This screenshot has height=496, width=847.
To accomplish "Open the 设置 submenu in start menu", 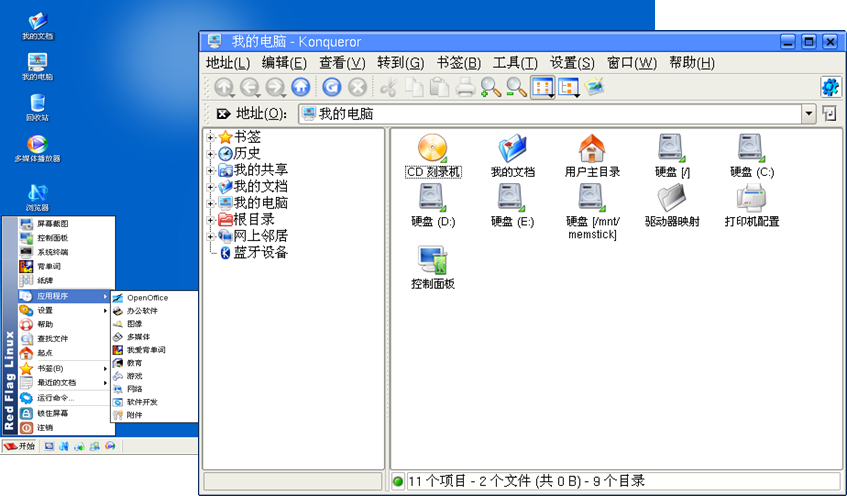I will pyautogui.click(x=66, y=311).
